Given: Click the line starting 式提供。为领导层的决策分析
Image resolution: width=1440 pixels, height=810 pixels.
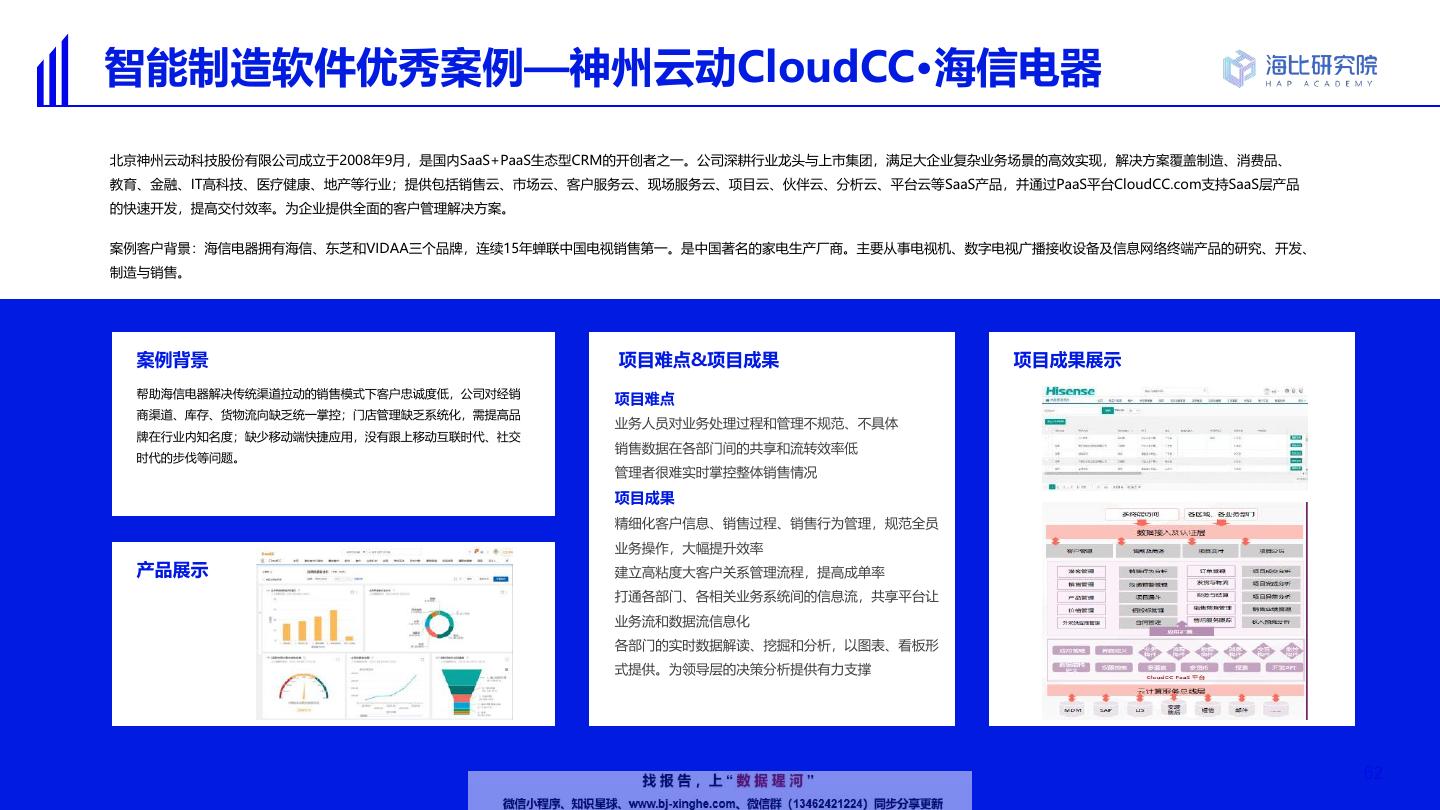Looking at the screenshot, I should (x=742, y=669).
